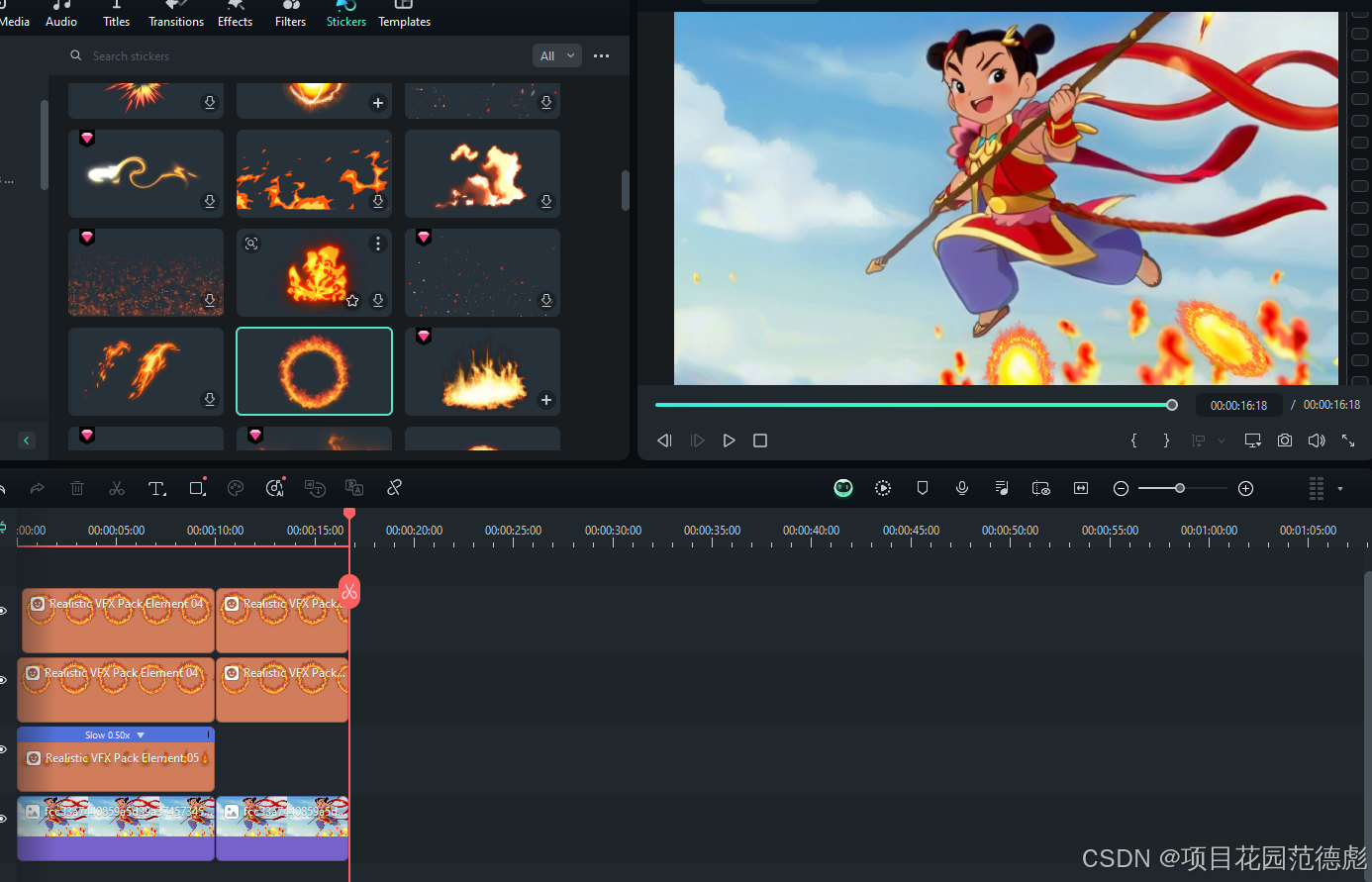1372x882 pixels.
Task: Enter fullscreen preview with expand arrows
Action: (1348, 441)
